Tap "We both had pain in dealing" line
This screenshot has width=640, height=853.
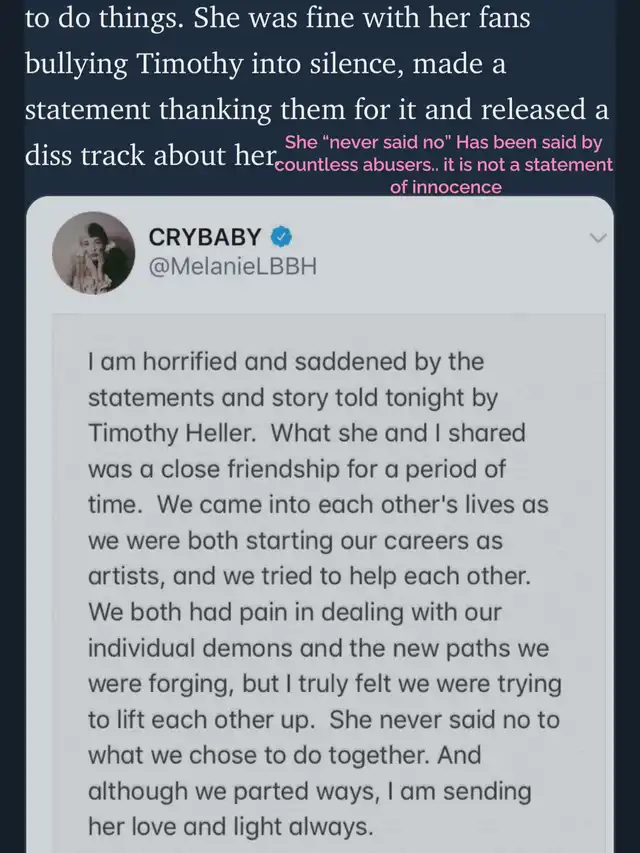[294, 613]
